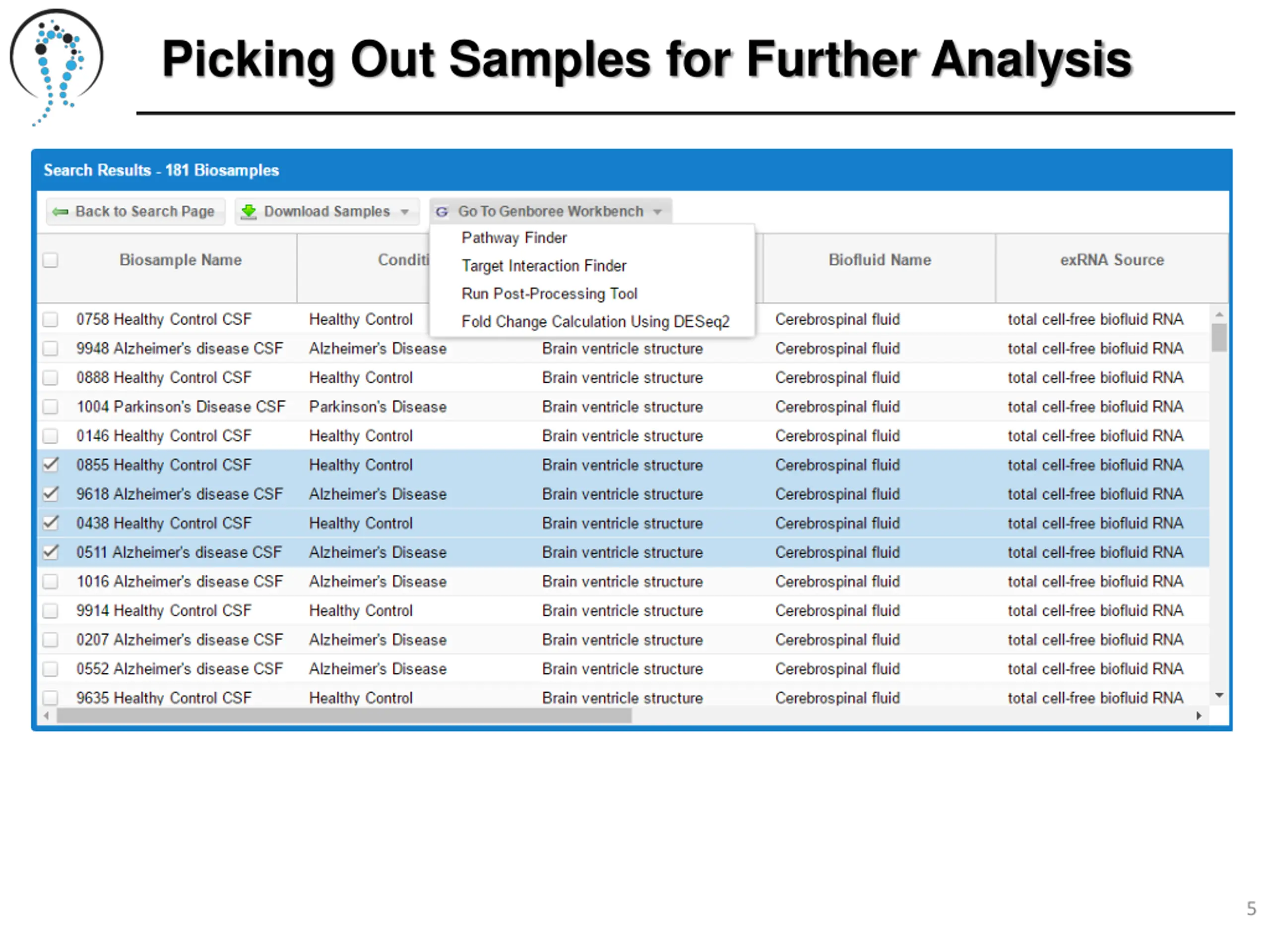
Task: Click 'Cerebrospinal fluid' in 1016 Alzheimer's row
Action: click(837, 581)
